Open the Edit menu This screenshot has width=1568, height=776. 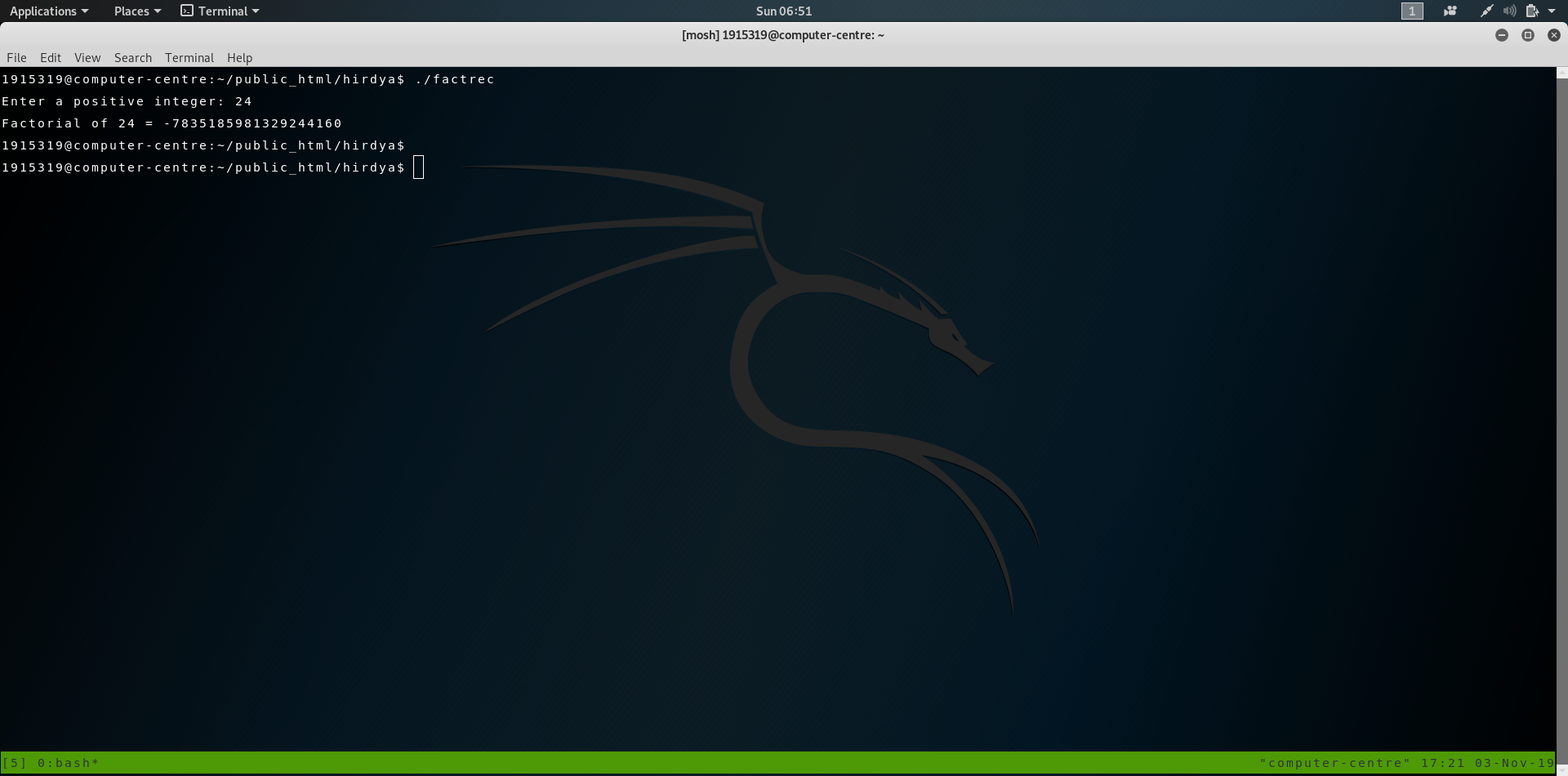pos(51,57)
